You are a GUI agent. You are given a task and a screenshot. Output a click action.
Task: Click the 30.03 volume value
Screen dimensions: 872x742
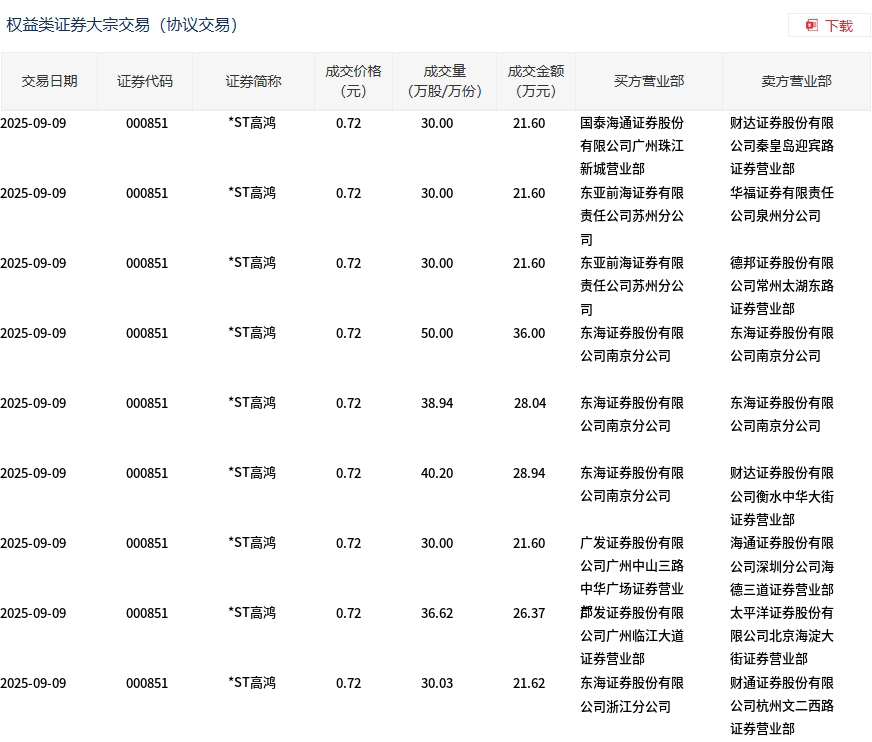(437, 683)
